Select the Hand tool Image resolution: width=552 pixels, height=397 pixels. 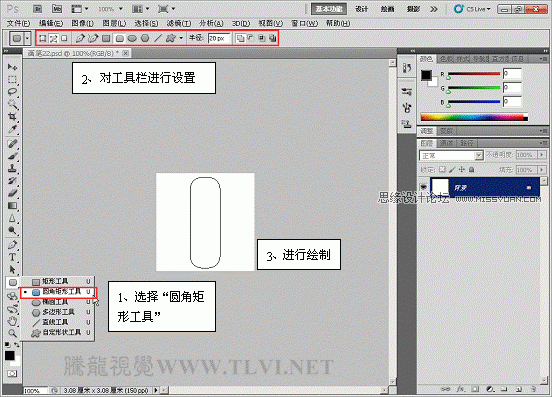[x=12, y=321]
